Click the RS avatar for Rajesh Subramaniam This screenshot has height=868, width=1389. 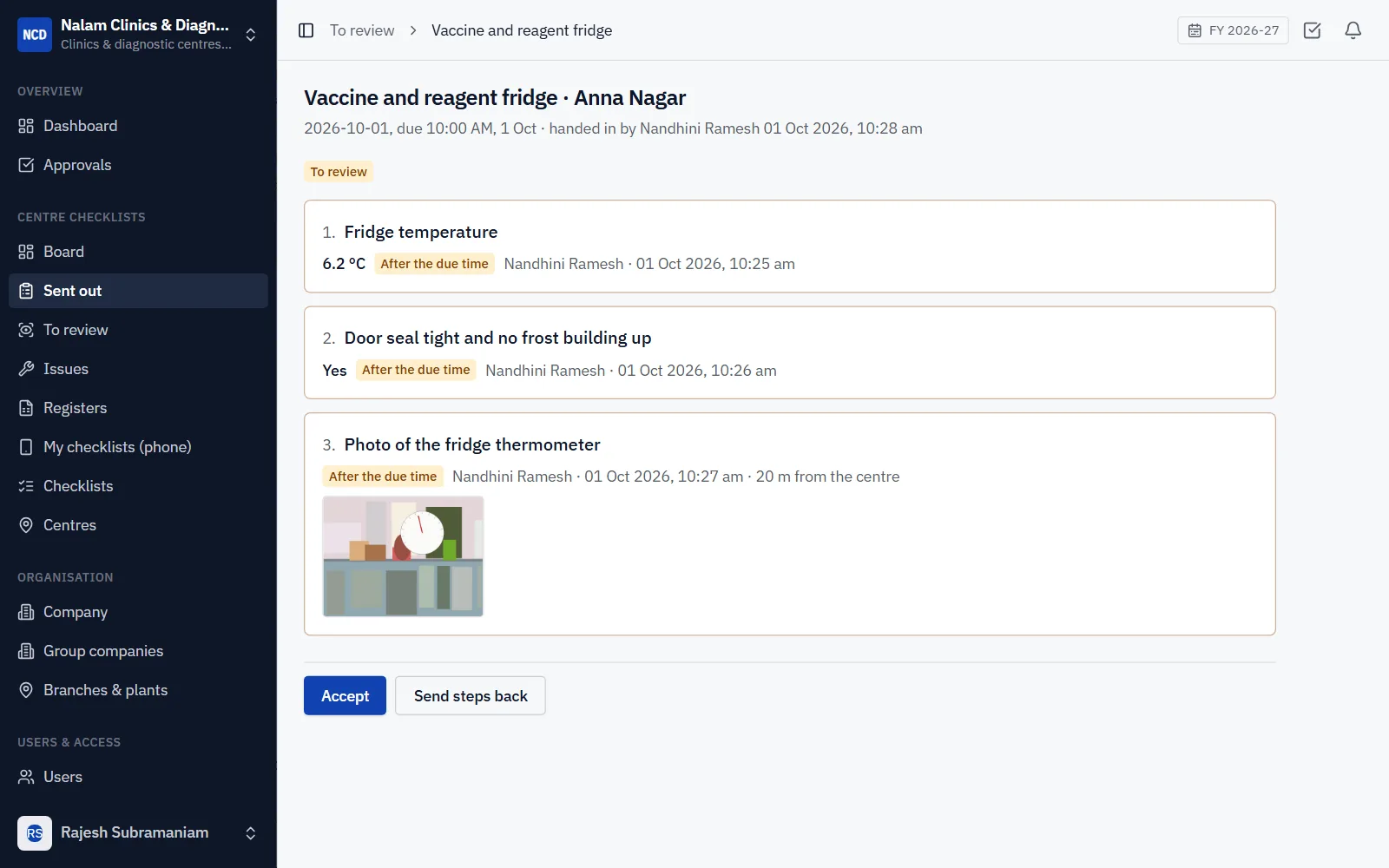pyautogui.click(x=35, y=833)
